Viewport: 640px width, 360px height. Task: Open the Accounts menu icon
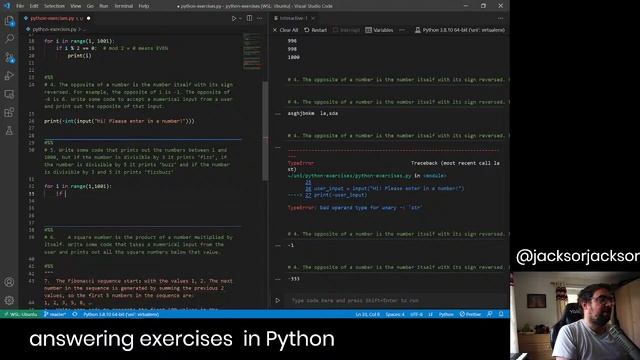pyautogui.click(x=9, y=282)
